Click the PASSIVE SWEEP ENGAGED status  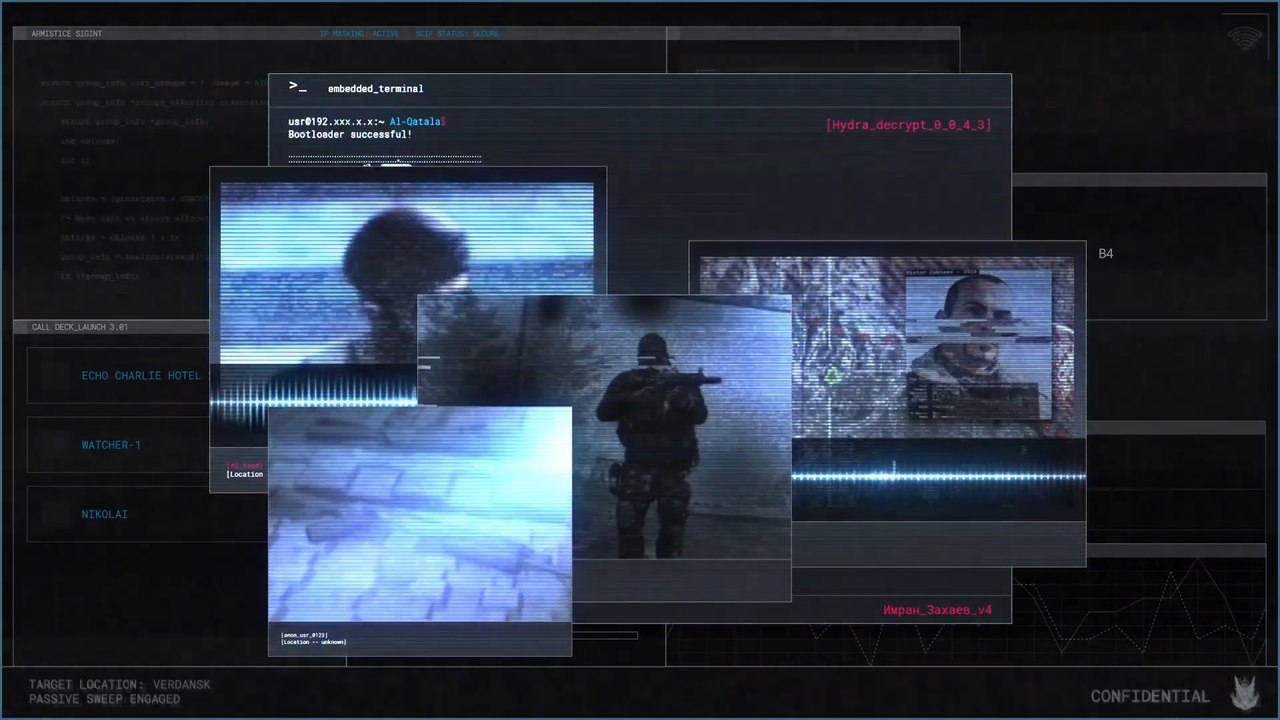click(105, 699)
